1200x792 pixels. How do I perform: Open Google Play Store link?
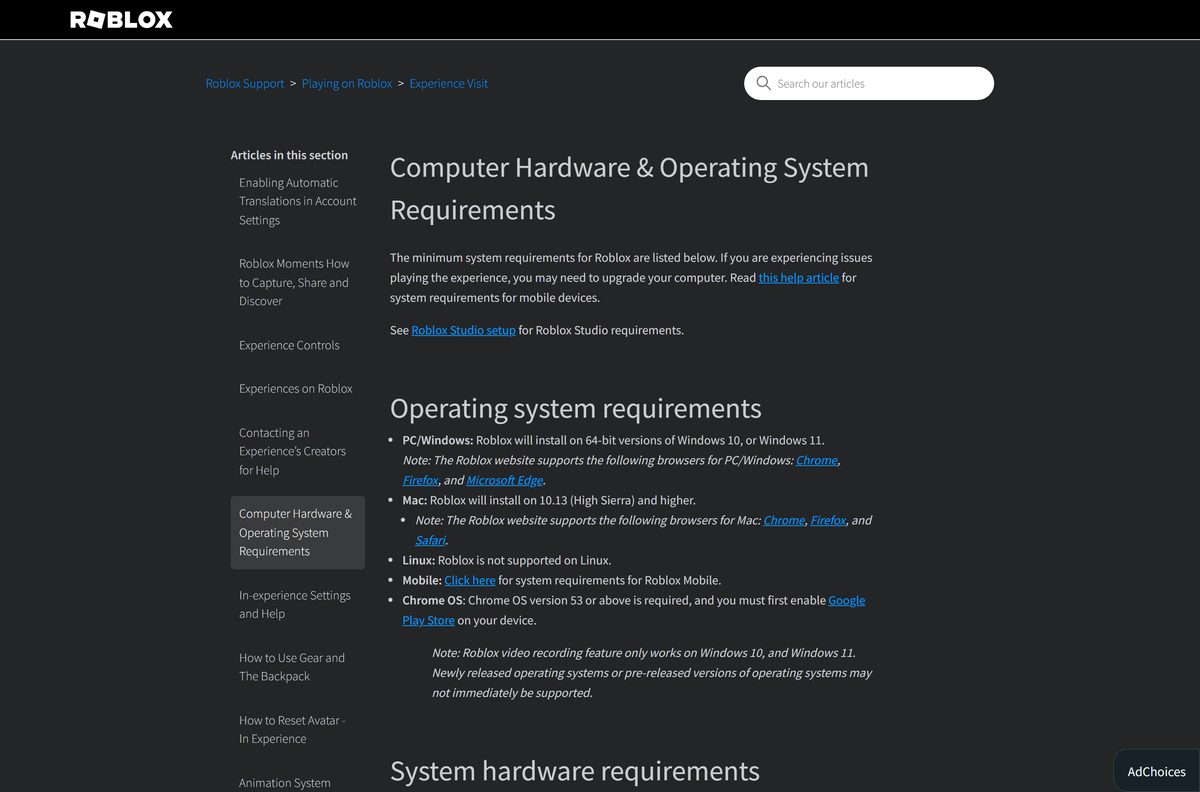(x=634, y=610)
